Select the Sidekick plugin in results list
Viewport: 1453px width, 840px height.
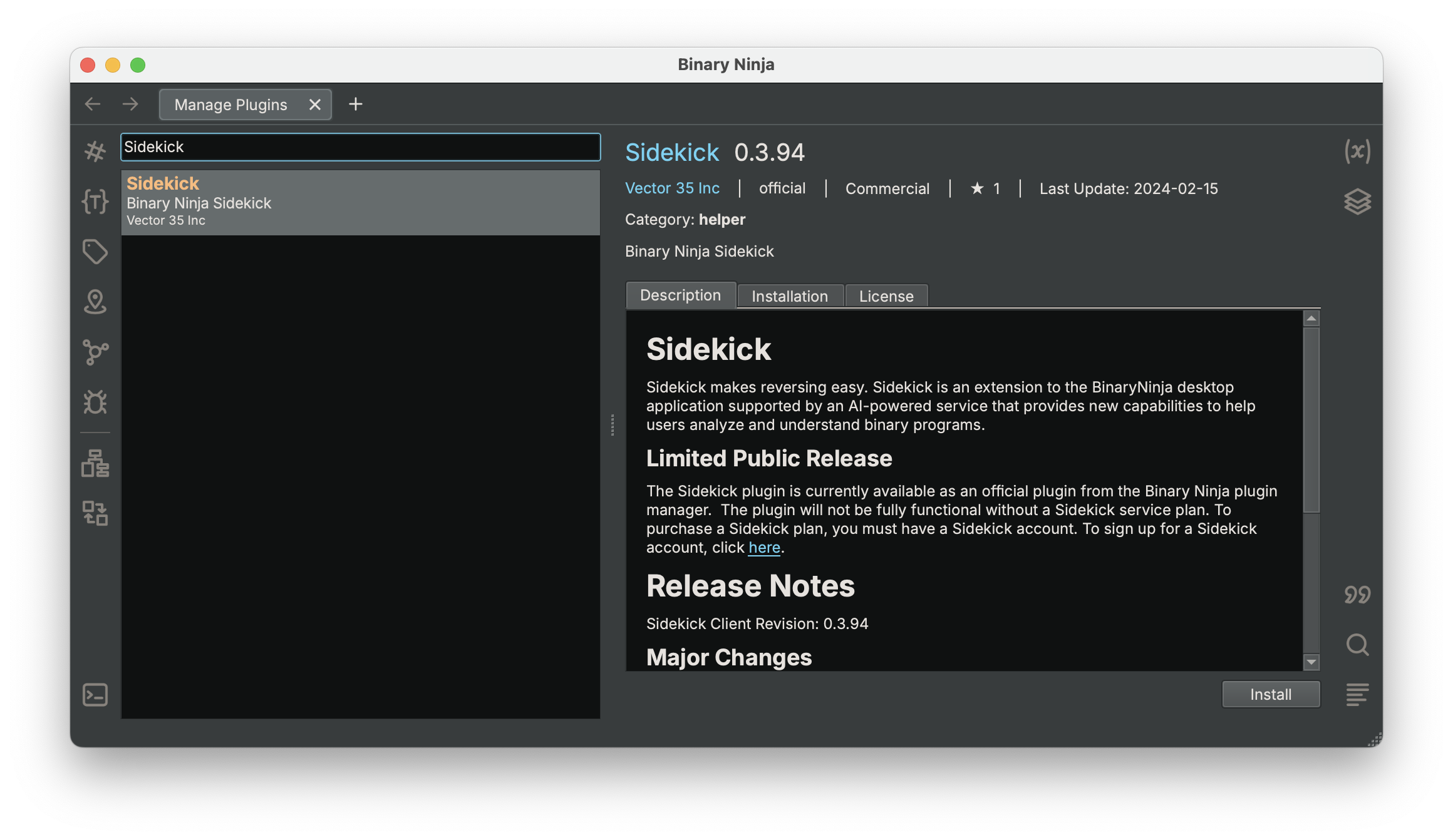coord(361,202)
